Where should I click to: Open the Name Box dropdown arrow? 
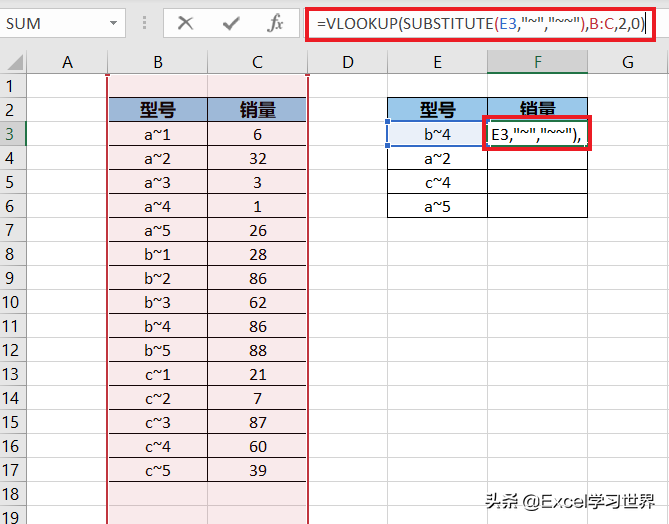(x=113, y=23)
